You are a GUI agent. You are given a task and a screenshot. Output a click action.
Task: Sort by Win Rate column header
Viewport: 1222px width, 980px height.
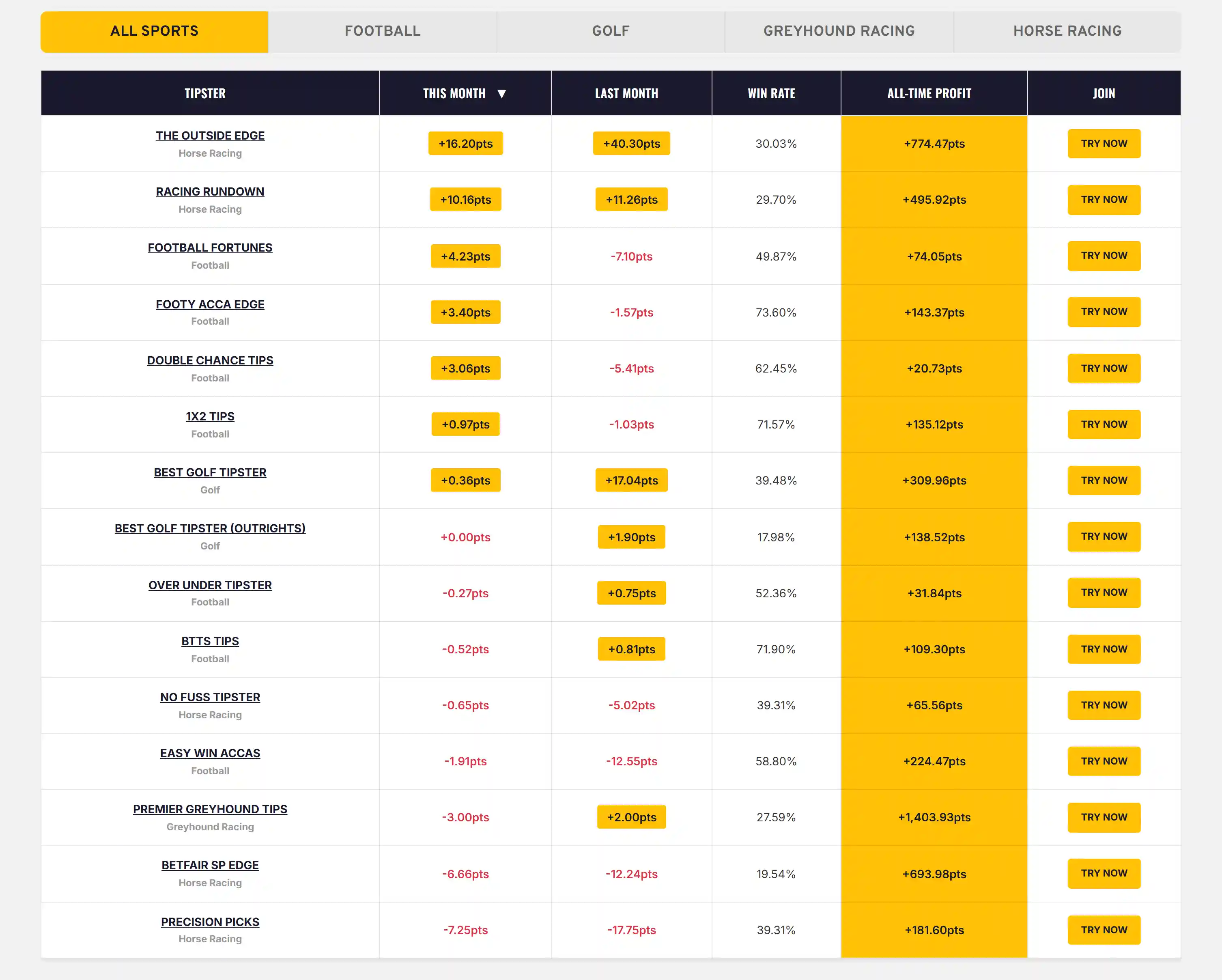[771, 93]
